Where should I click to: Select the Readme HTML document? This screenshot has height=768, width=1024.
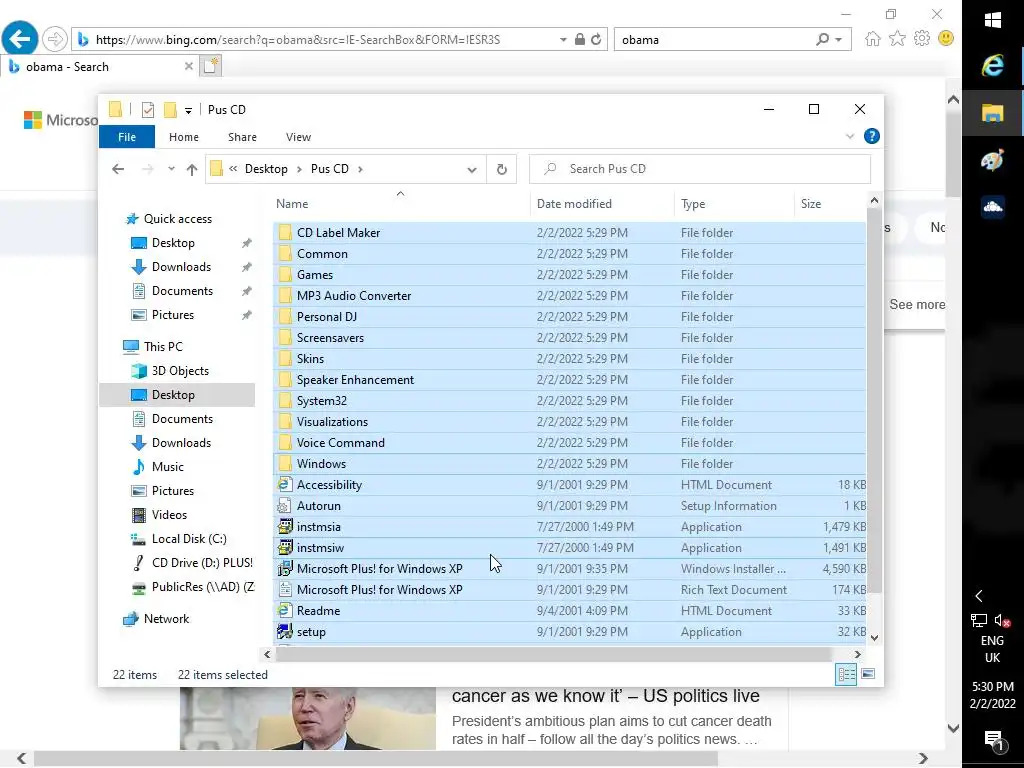(319, 611)
